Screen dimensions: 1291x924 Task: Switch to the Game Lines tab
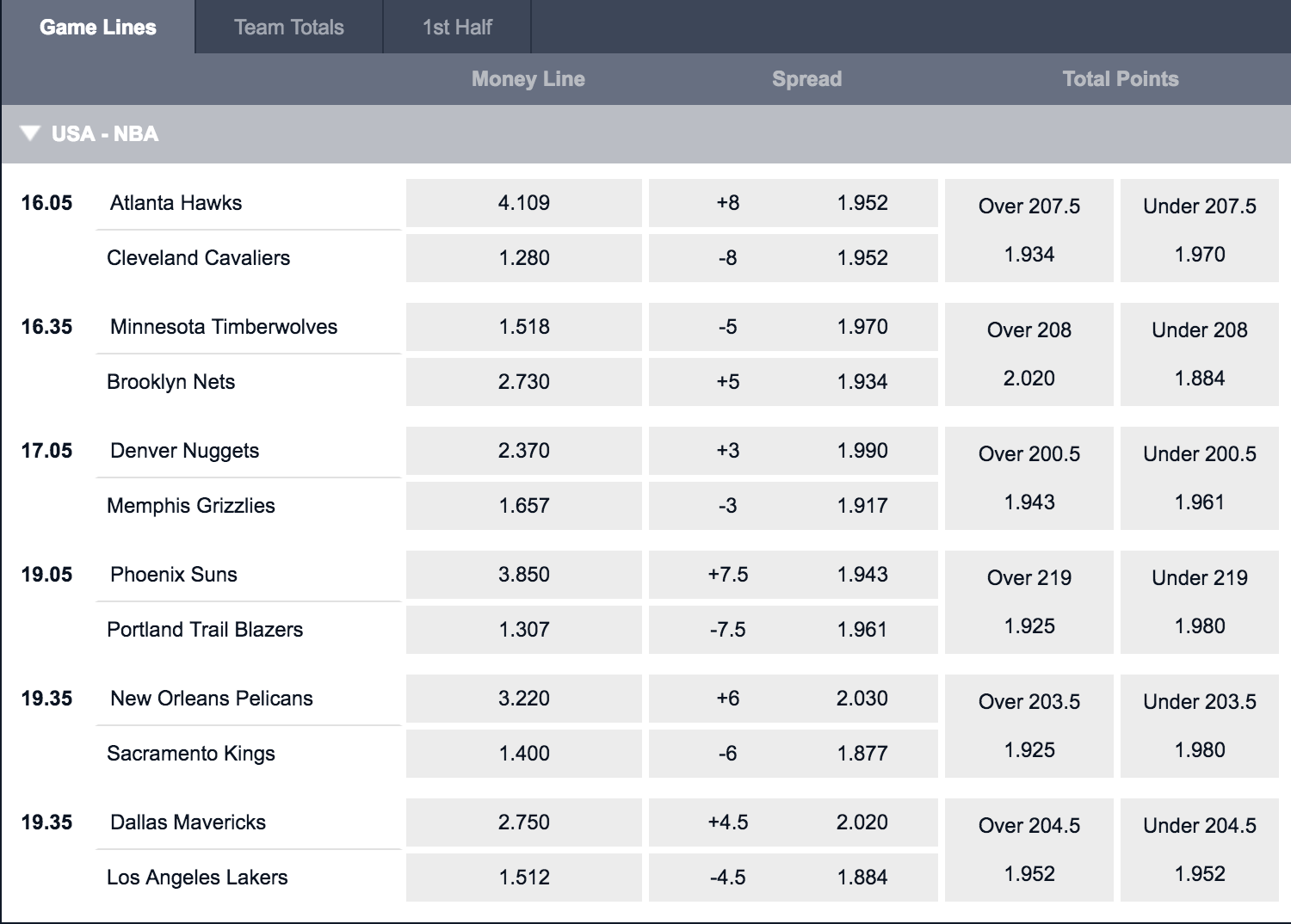(98, 27)
